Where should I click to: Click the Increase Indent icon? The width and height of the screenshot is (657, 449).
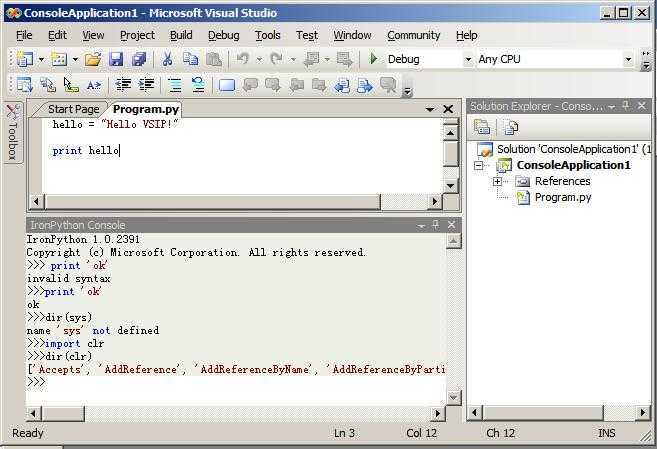(146, 85)
